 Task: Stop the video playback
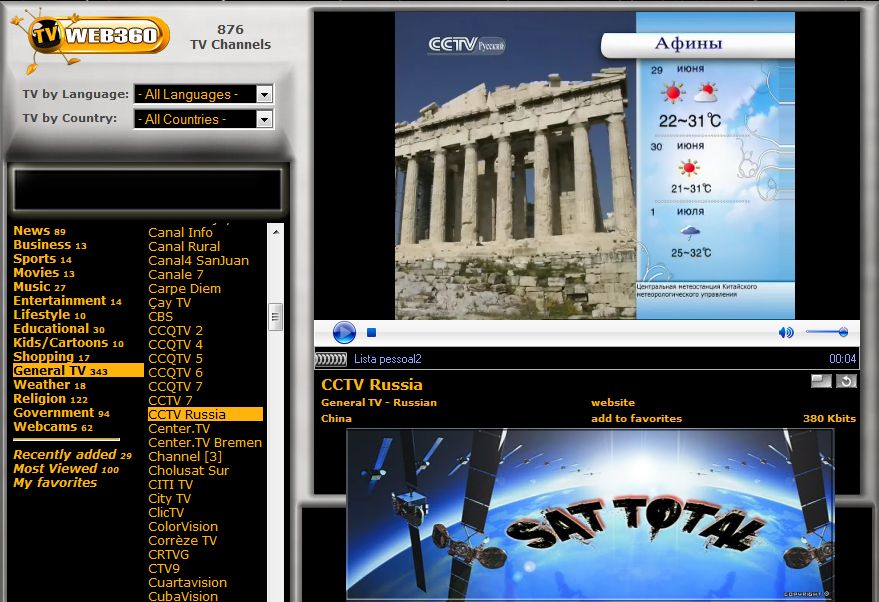point(371,332)
